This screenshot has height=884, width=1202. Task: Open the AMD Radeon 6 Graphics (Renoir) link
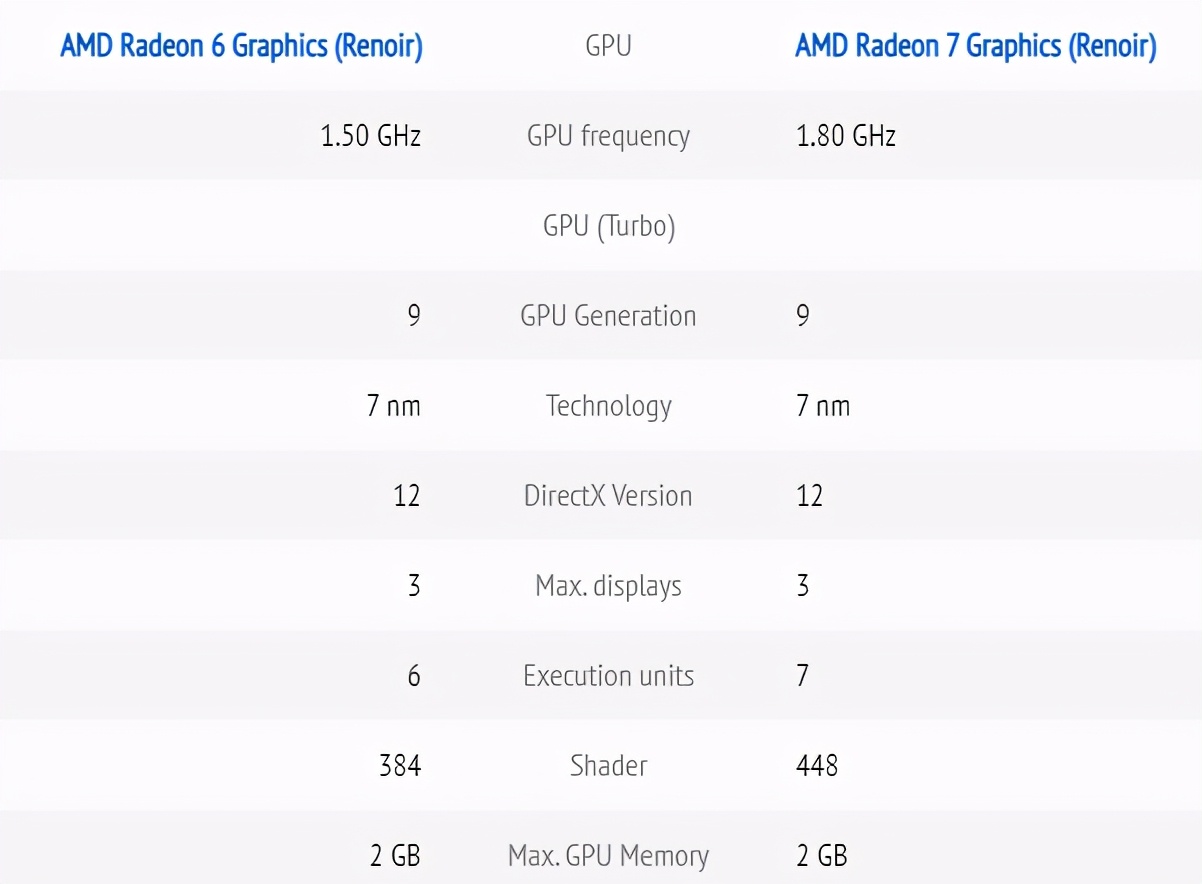[241, 46]
